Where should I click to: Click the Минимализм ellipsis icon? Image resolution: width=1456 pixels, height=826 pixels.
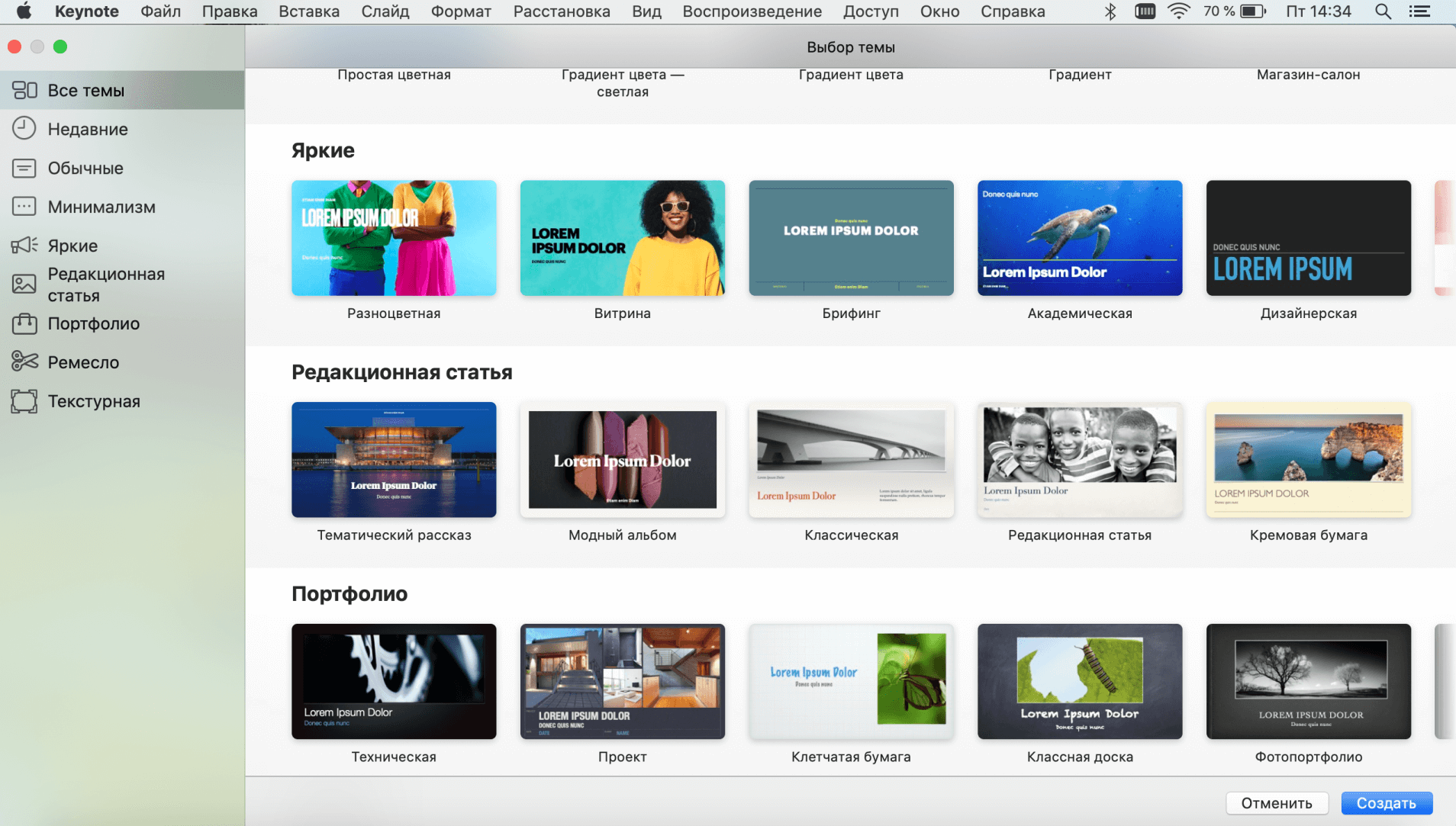[x=24, y=207]
